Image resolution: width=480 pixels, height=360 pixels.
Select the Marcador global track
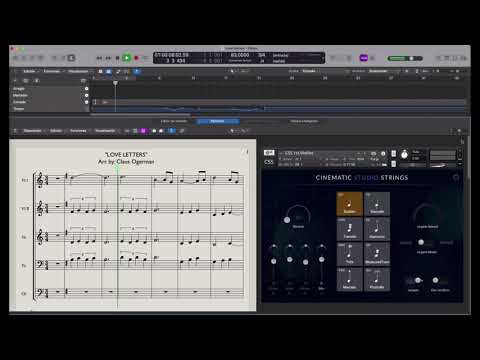20,95
